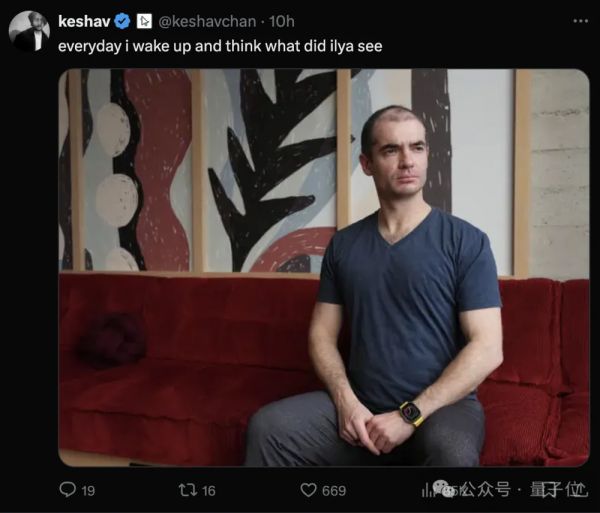
Task: Open the @keshavchan handle link
Action: (203, 20)
